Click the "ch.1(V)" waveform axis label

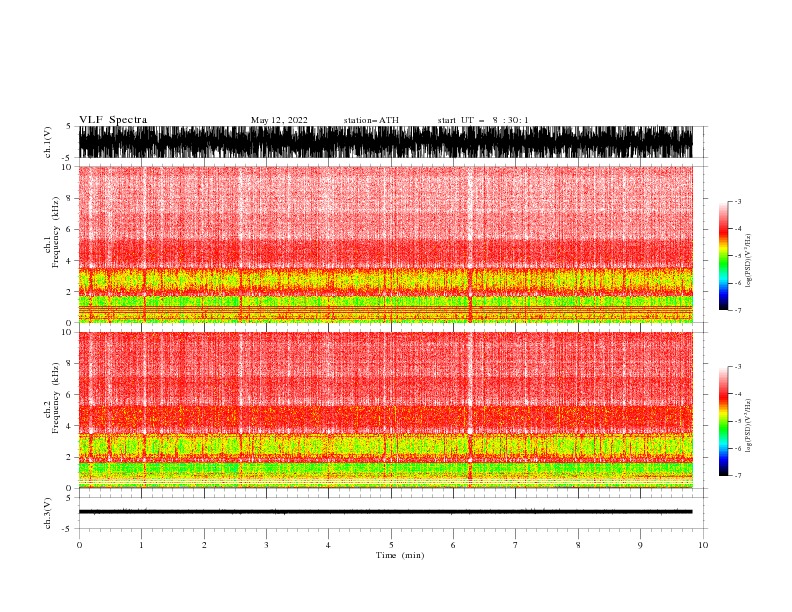coord(48,142)
